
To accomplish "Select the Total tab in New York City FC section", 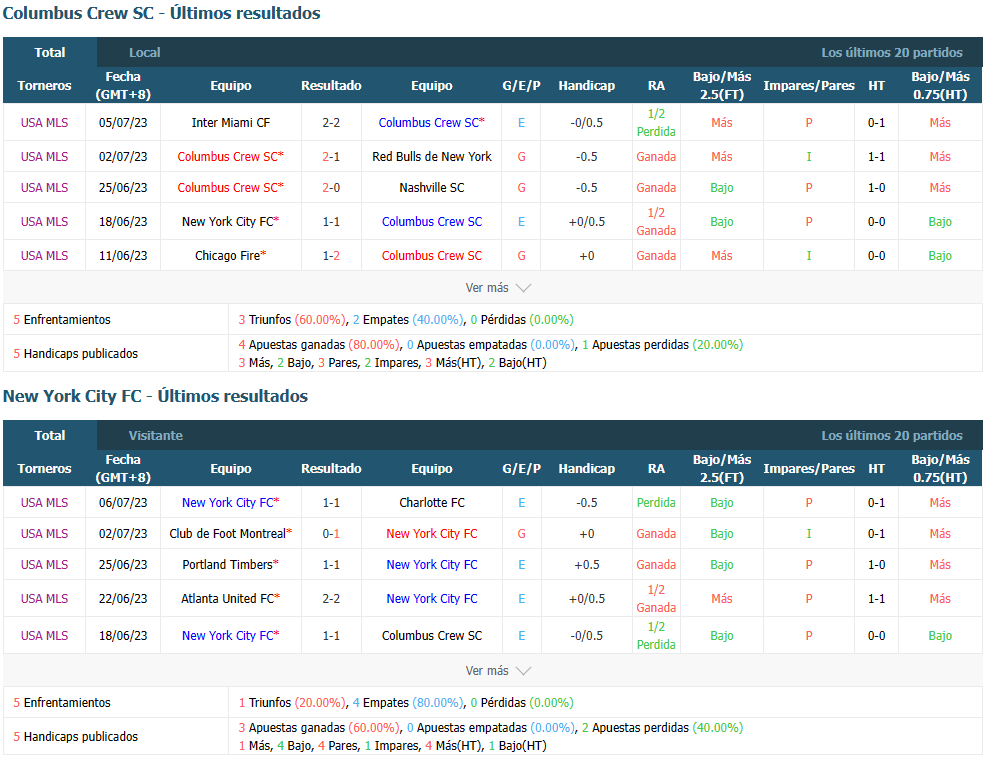I will pos(50,435).
